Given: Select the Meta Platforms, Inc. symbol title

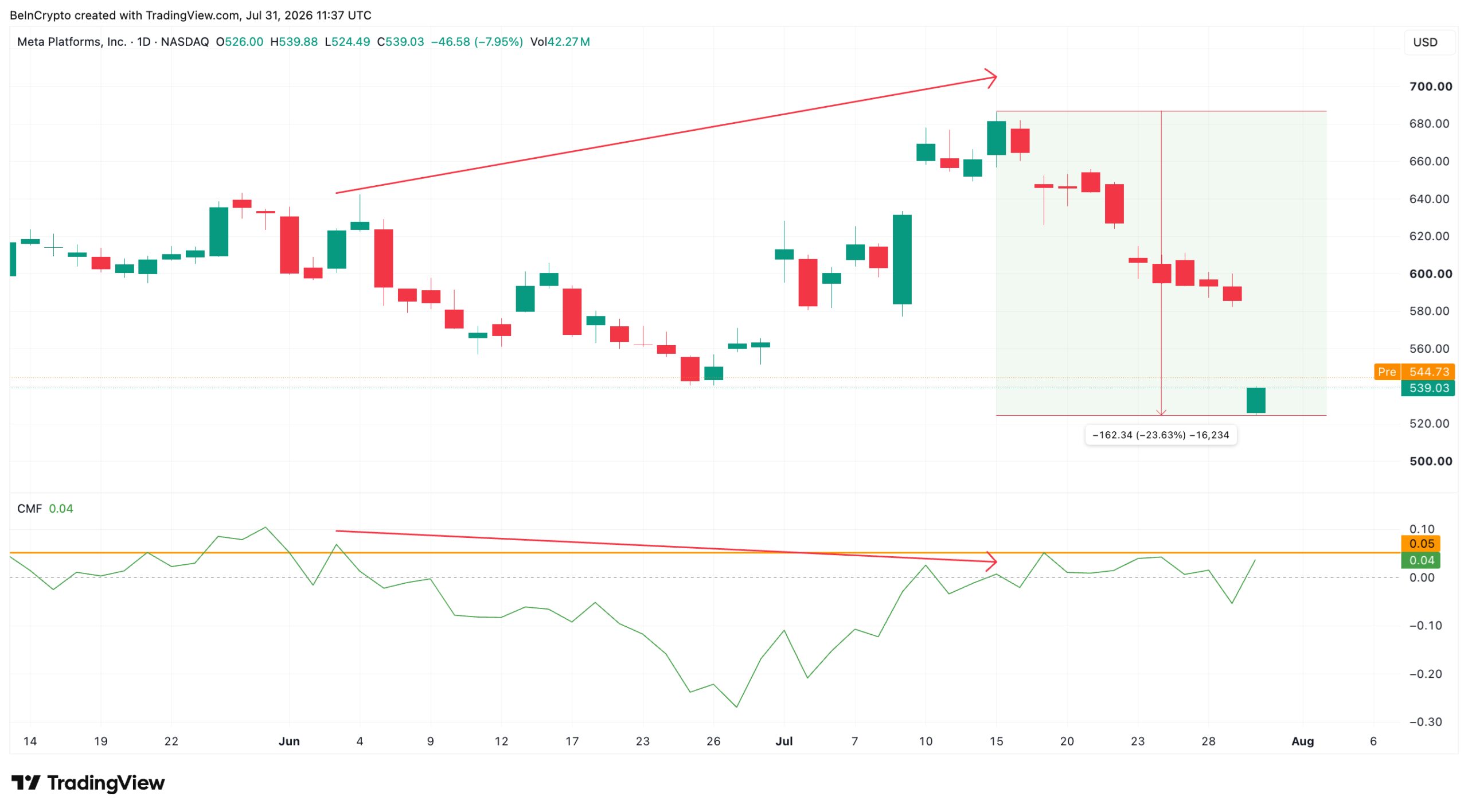Looking at the screenshot, I should tap(72, 42).
